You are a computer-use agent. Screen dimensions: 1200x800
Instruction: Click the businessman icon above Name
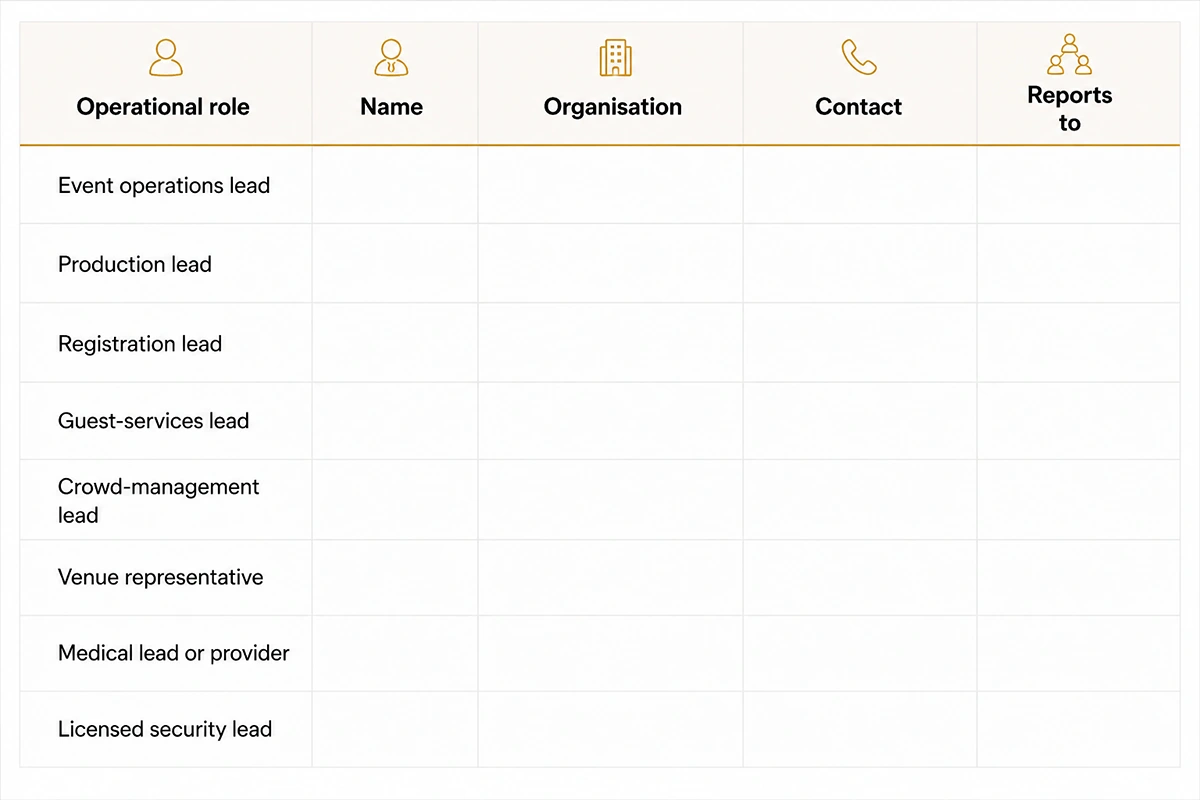pos(391,58)
